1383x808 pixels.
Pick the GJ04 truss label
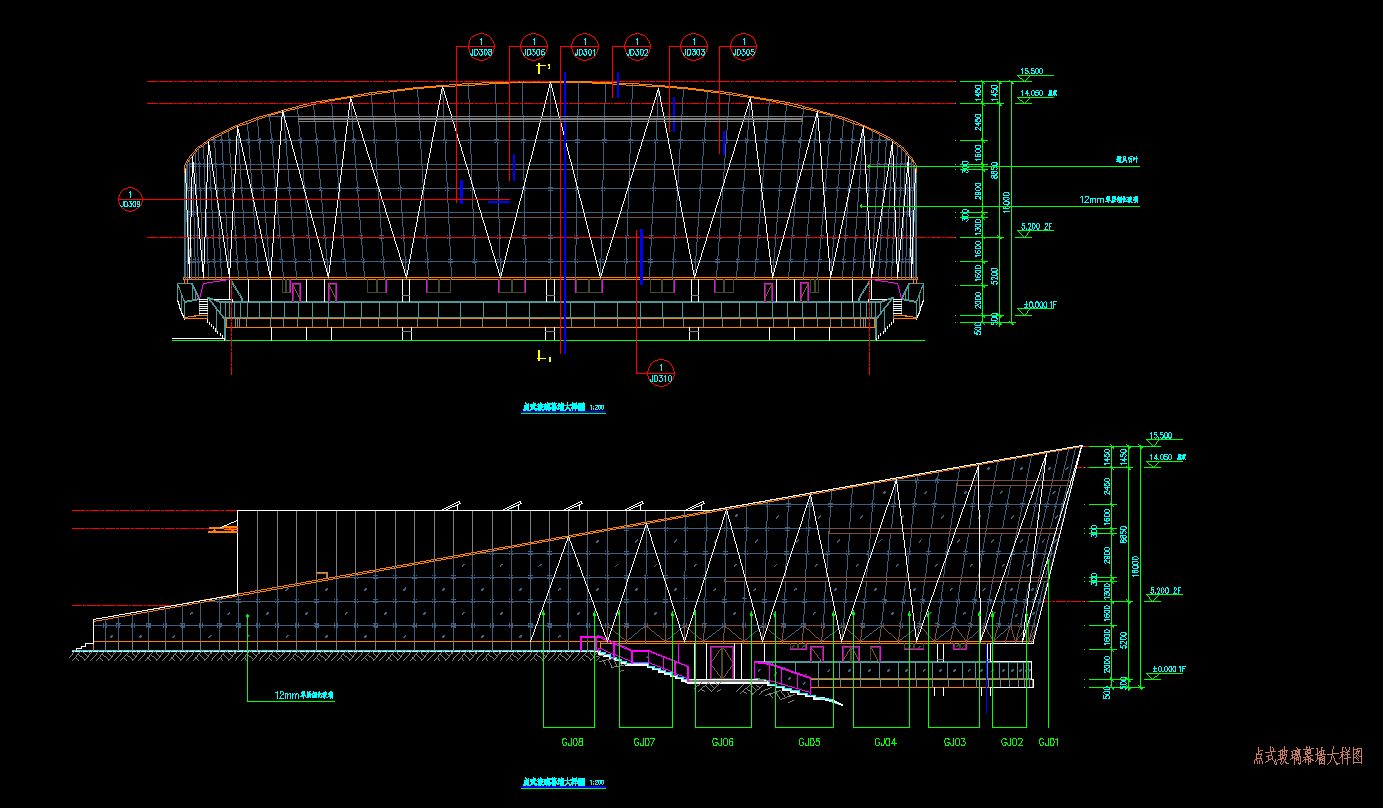click(x=885, y=742)
